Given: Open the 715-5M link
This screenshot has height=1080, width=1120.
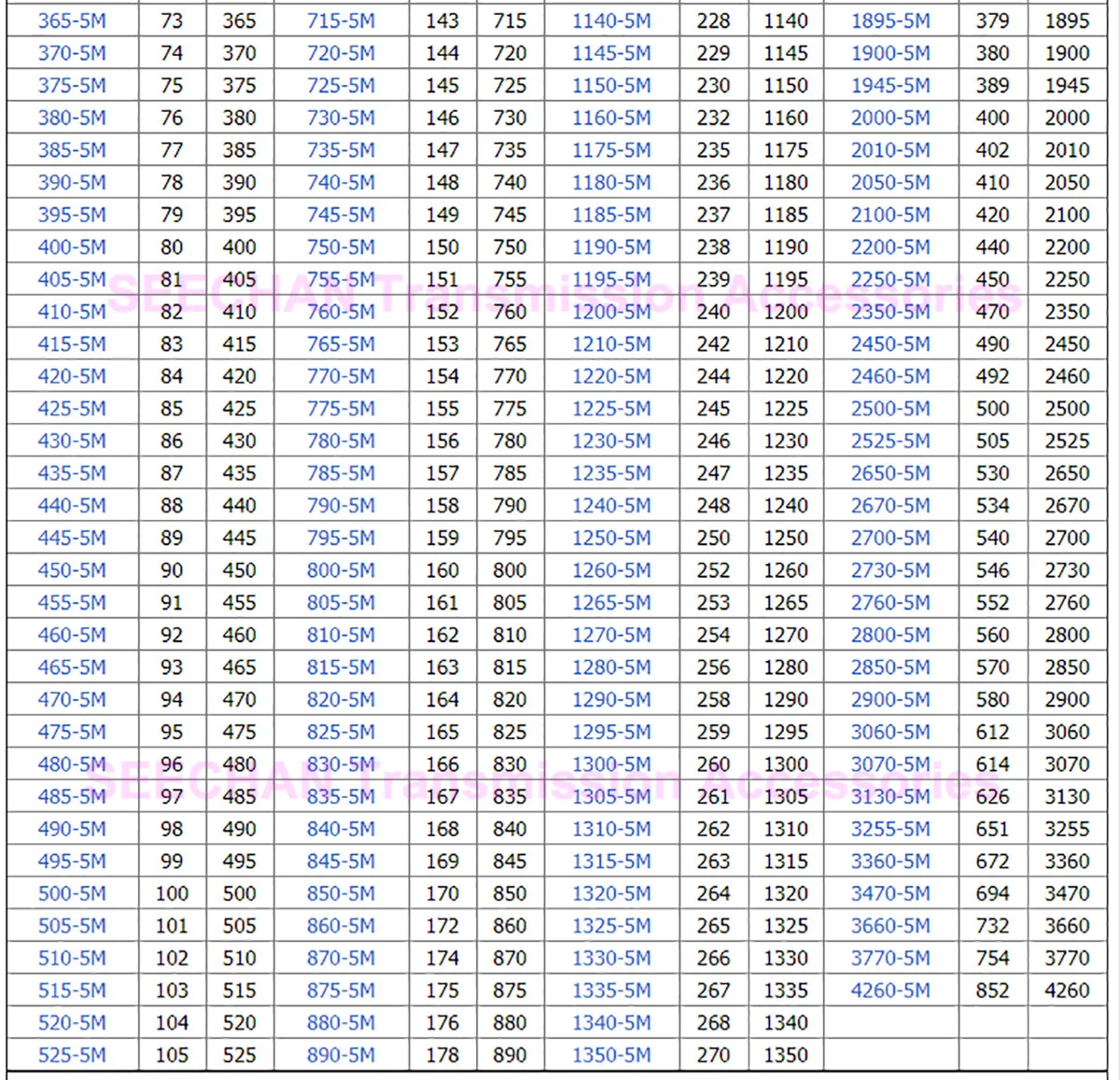Looking at the screenshot, I should (x=341, y=21).
